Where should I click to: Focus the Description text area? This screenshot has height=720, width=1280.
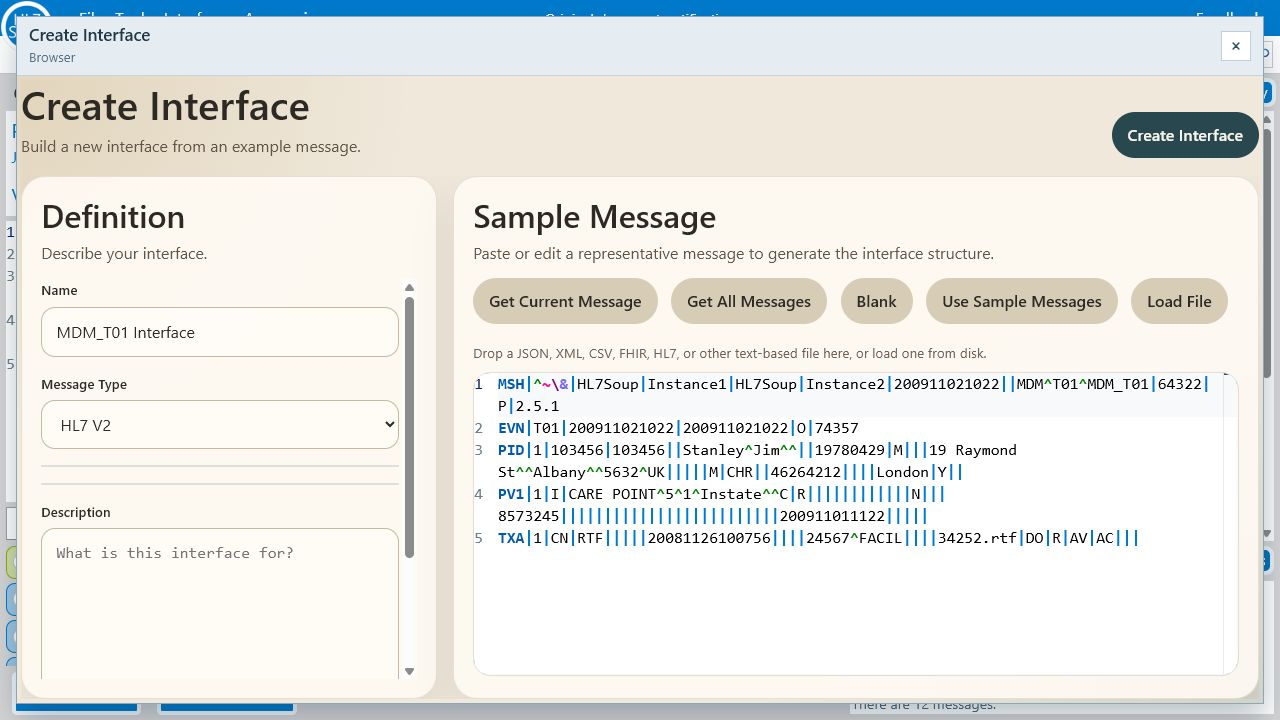[220, 604]
